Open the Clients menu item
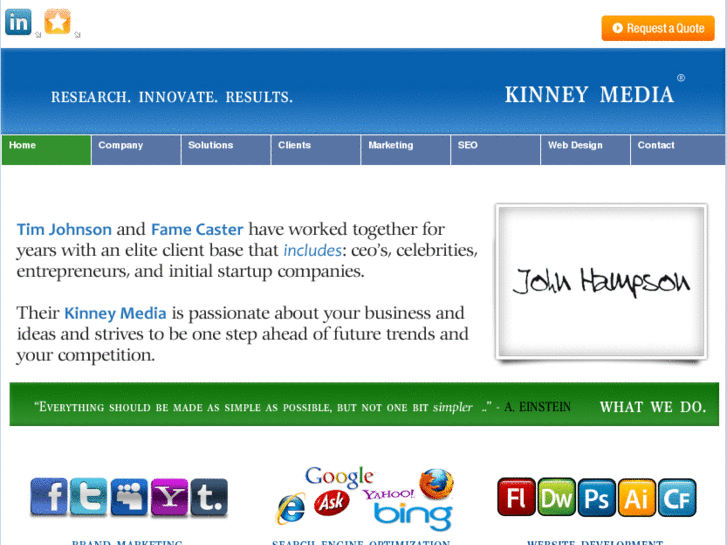Viewport: 727px width, 545px height. tap(316, 150)
